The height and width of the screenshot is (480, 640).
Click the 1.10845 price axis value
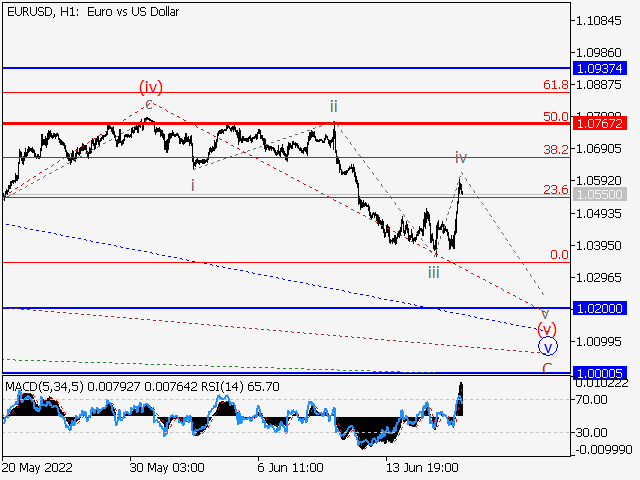(x=598, y=20)
